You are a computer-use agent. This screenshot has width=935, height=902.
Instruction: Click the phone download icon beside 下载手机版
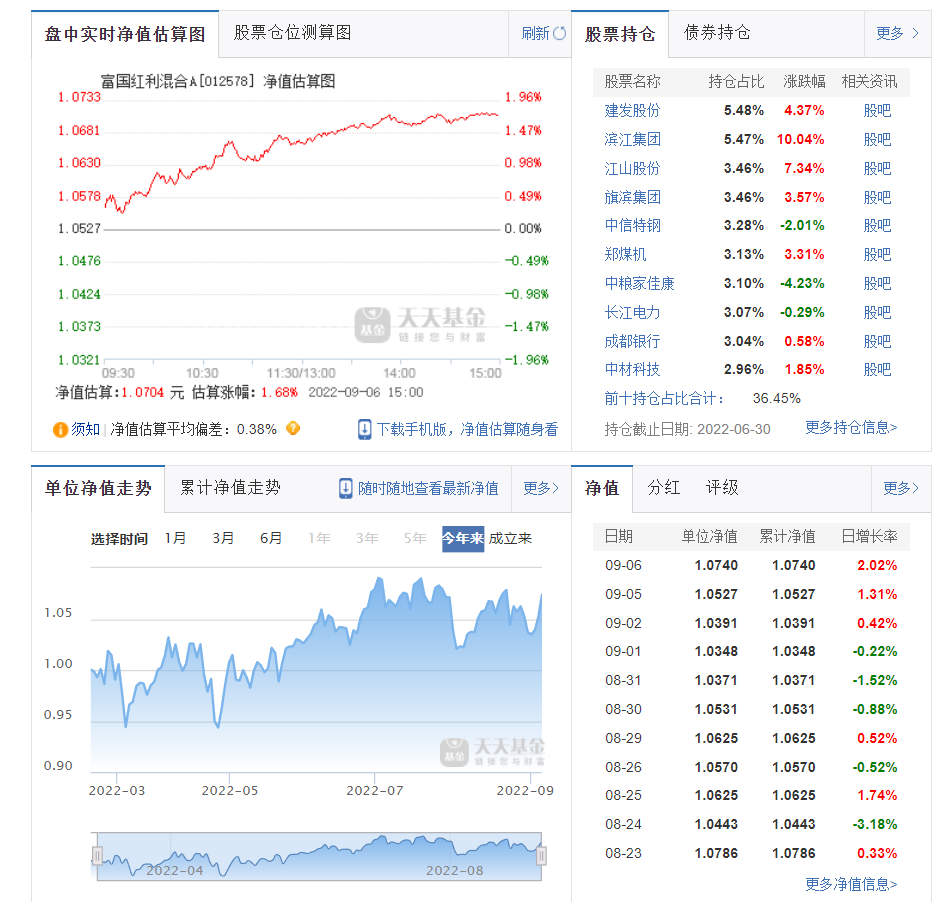coord(364,429)
